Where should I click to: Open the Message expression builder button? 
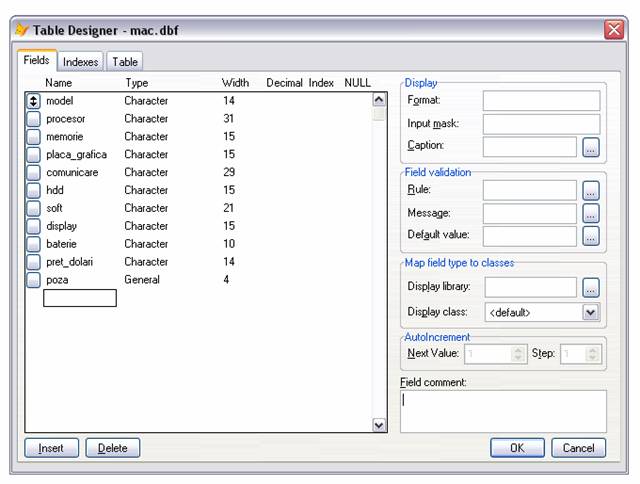click(591, 213)
